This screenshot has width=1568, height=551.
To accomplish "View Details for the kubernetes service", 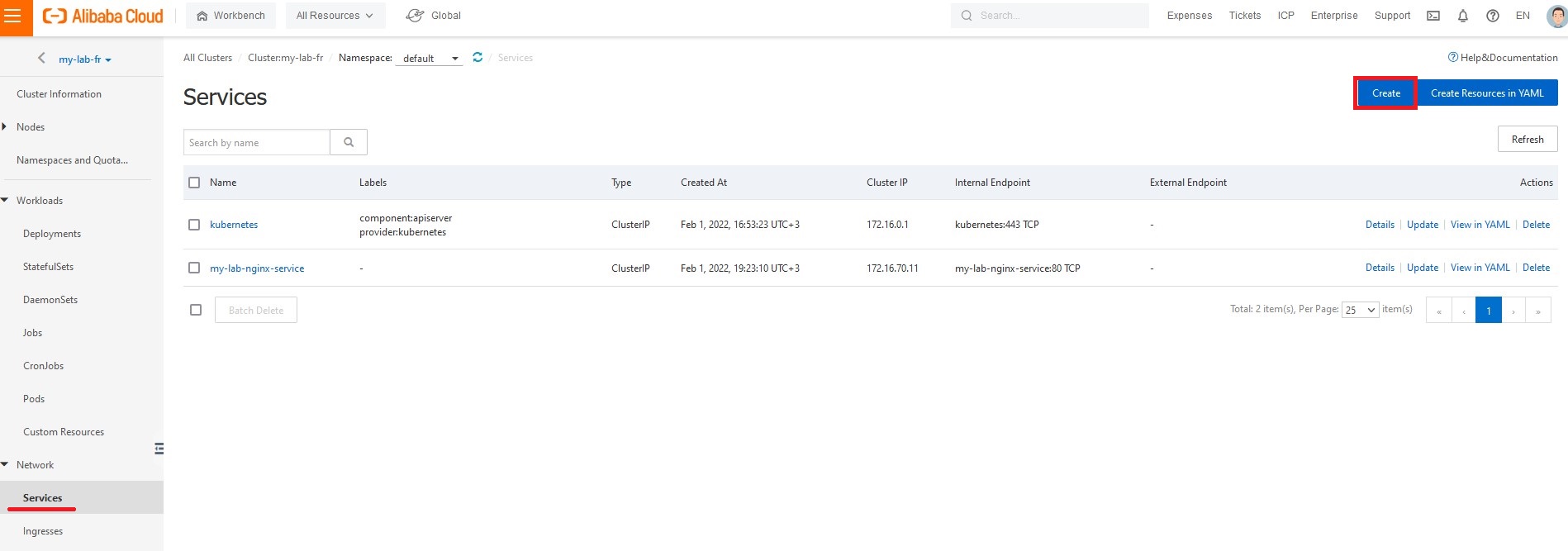I will pyautogui.click(x=1380, y=225).
